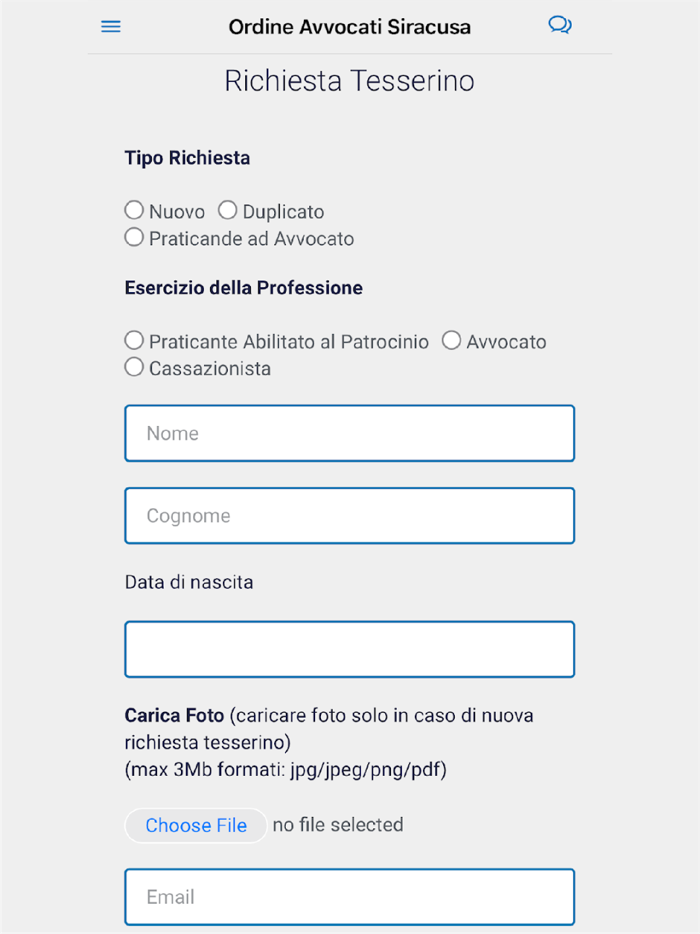
Task: Select the Nuovo radio button
Action: pos(134,210)
